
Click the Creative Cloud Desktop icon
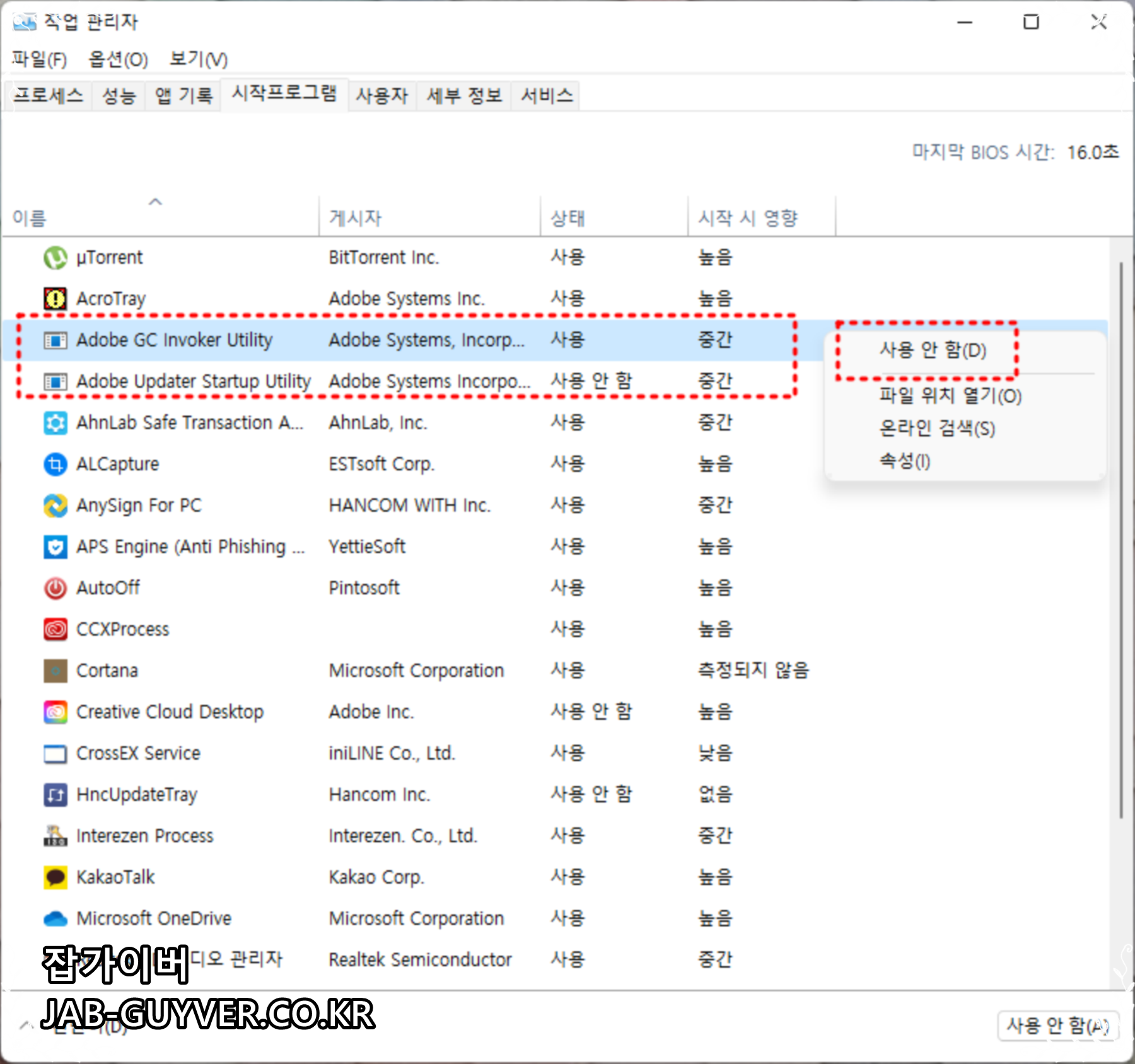(55, 712)
